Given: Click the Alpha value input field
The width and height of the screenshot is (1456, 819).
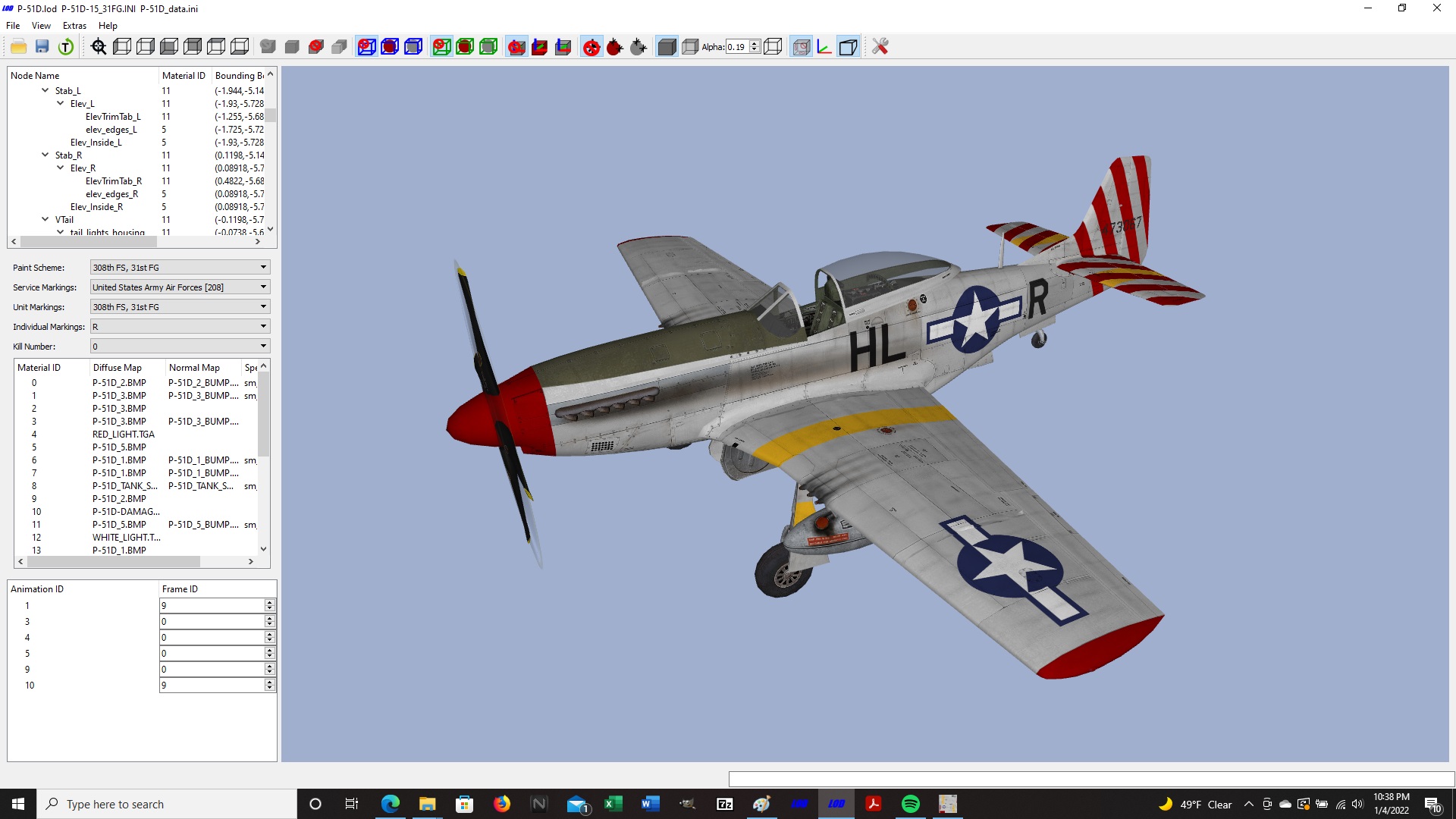Looking at the screenshot, I should coord(737,47).
